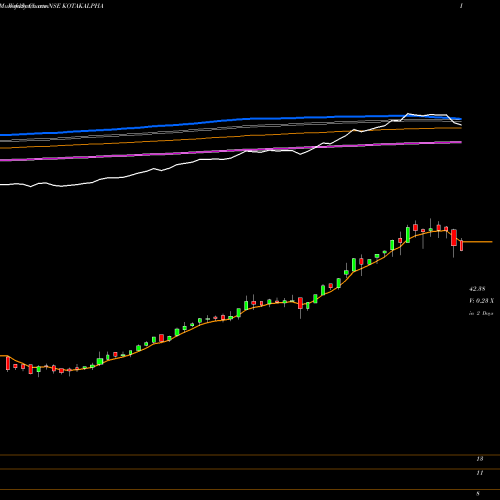Click the last red candlestick on the chart

(462, 245)
